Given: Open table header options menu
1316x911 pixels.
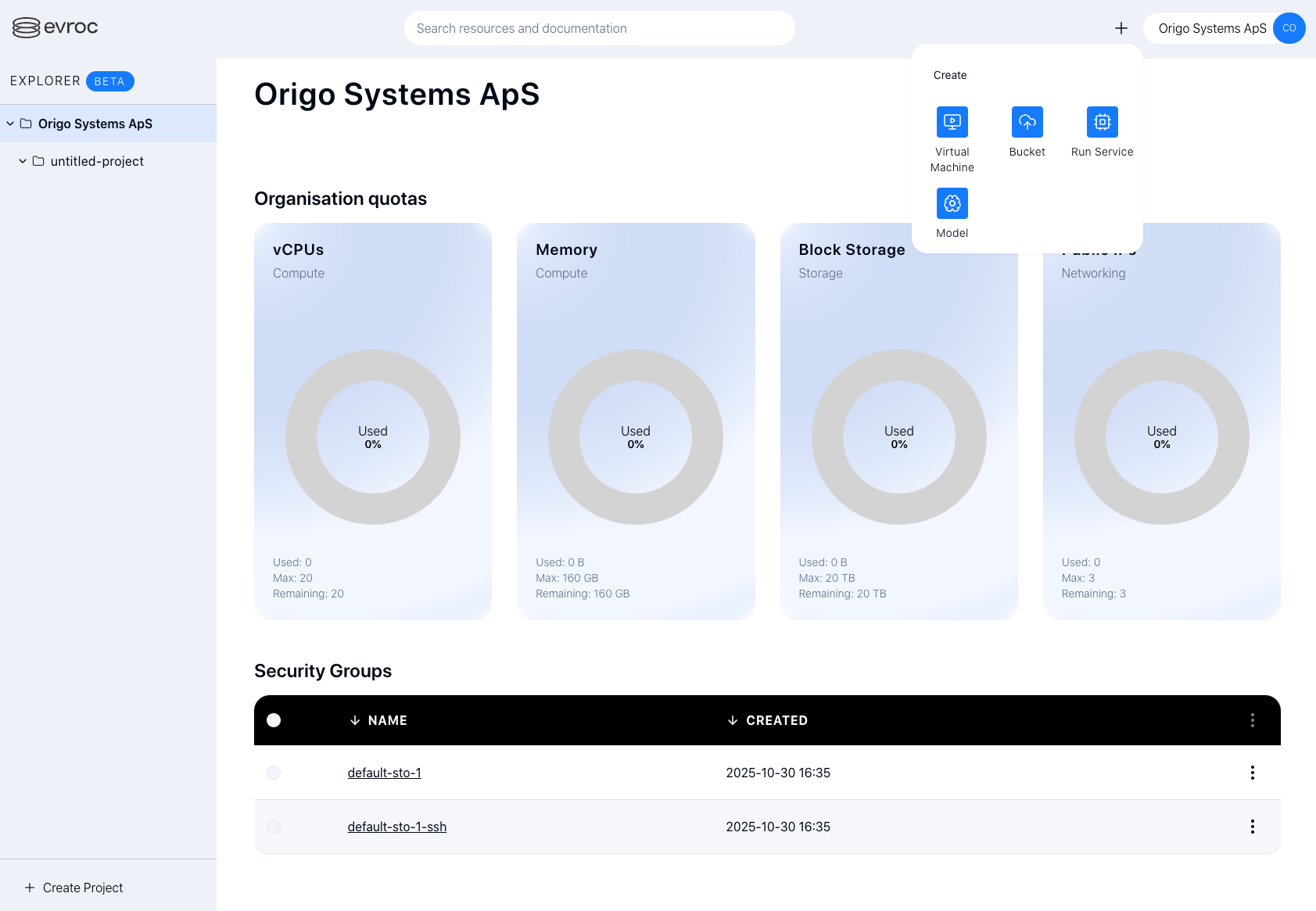Looking at the screenshot, I should 1252,720.
